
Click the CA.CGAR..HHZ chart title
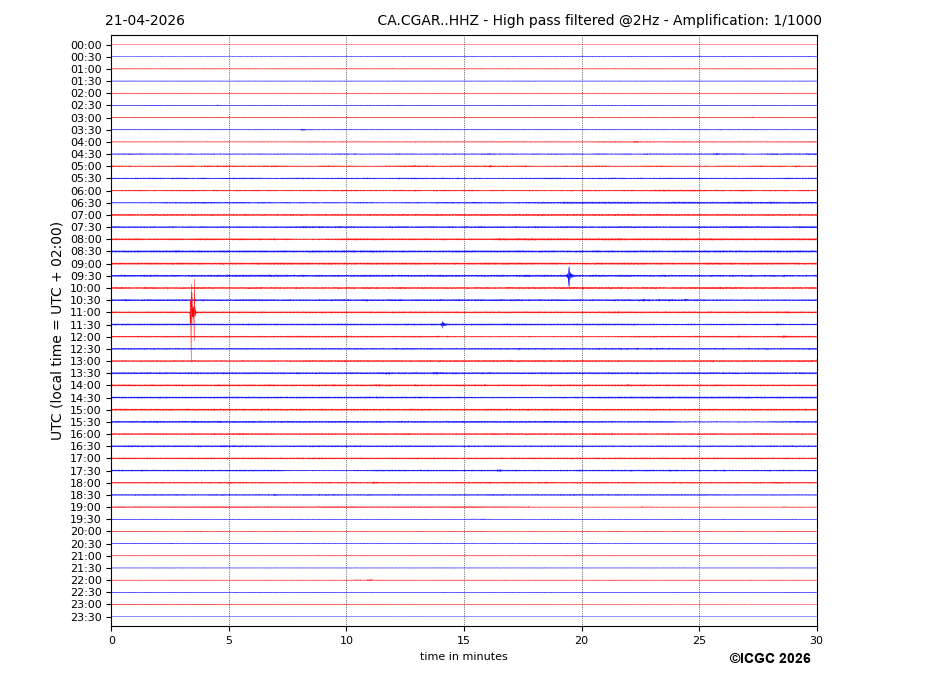click(599, 21)
